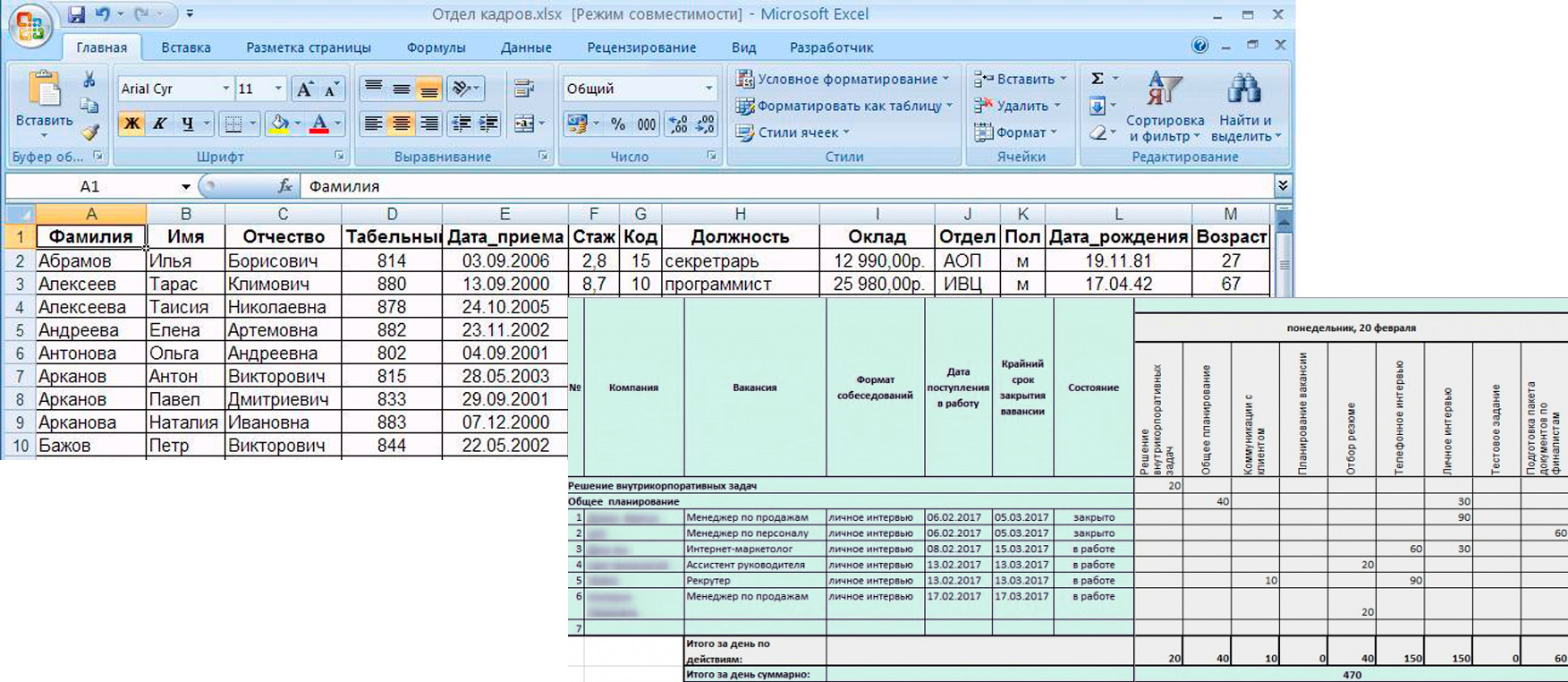
Task: Toggle center horizontal alignment
Action: click(x=401, y=124)
